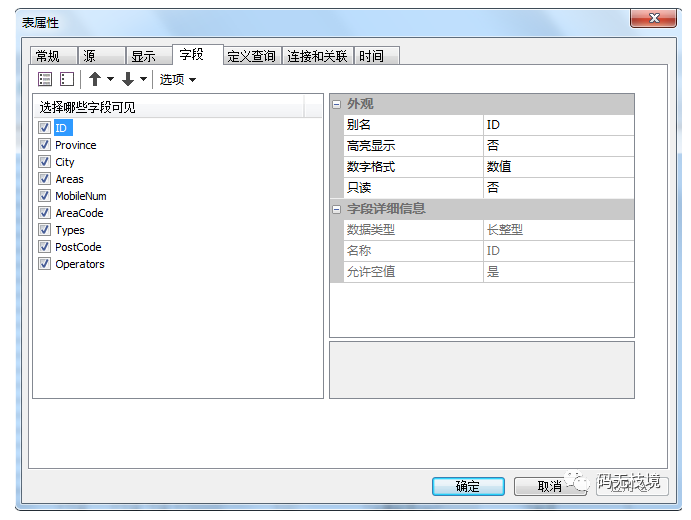Move field up arrow icon
The width and height of the screenshot is (691, 520).
pyautogui.click(x=95, y=79)
